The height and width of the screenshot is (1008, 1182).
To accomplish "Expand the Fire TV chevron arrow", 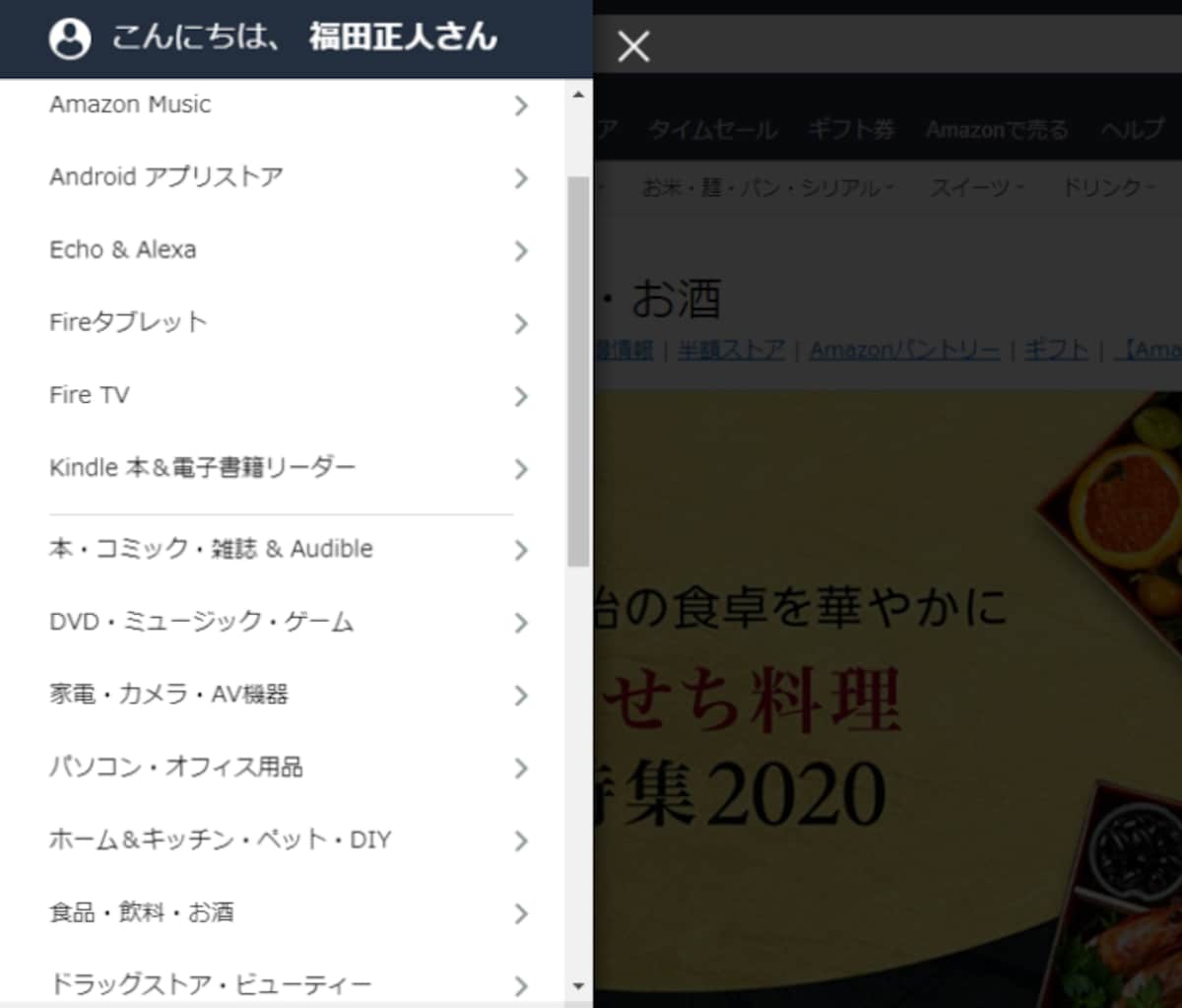I will [x=521, y=396].
